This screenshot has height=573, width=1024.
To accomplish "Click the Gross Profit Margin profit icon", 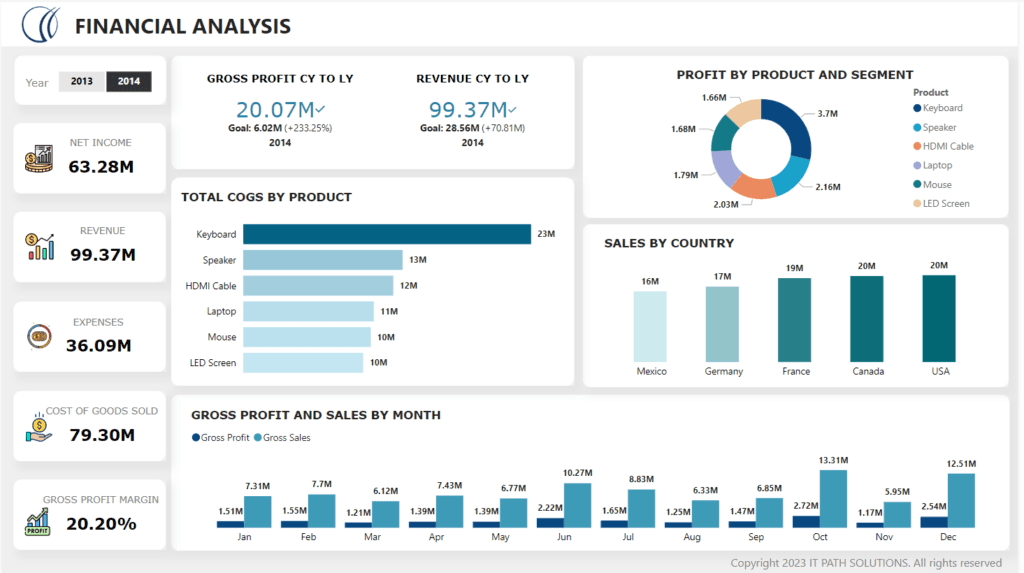I will tap(39, 519).
